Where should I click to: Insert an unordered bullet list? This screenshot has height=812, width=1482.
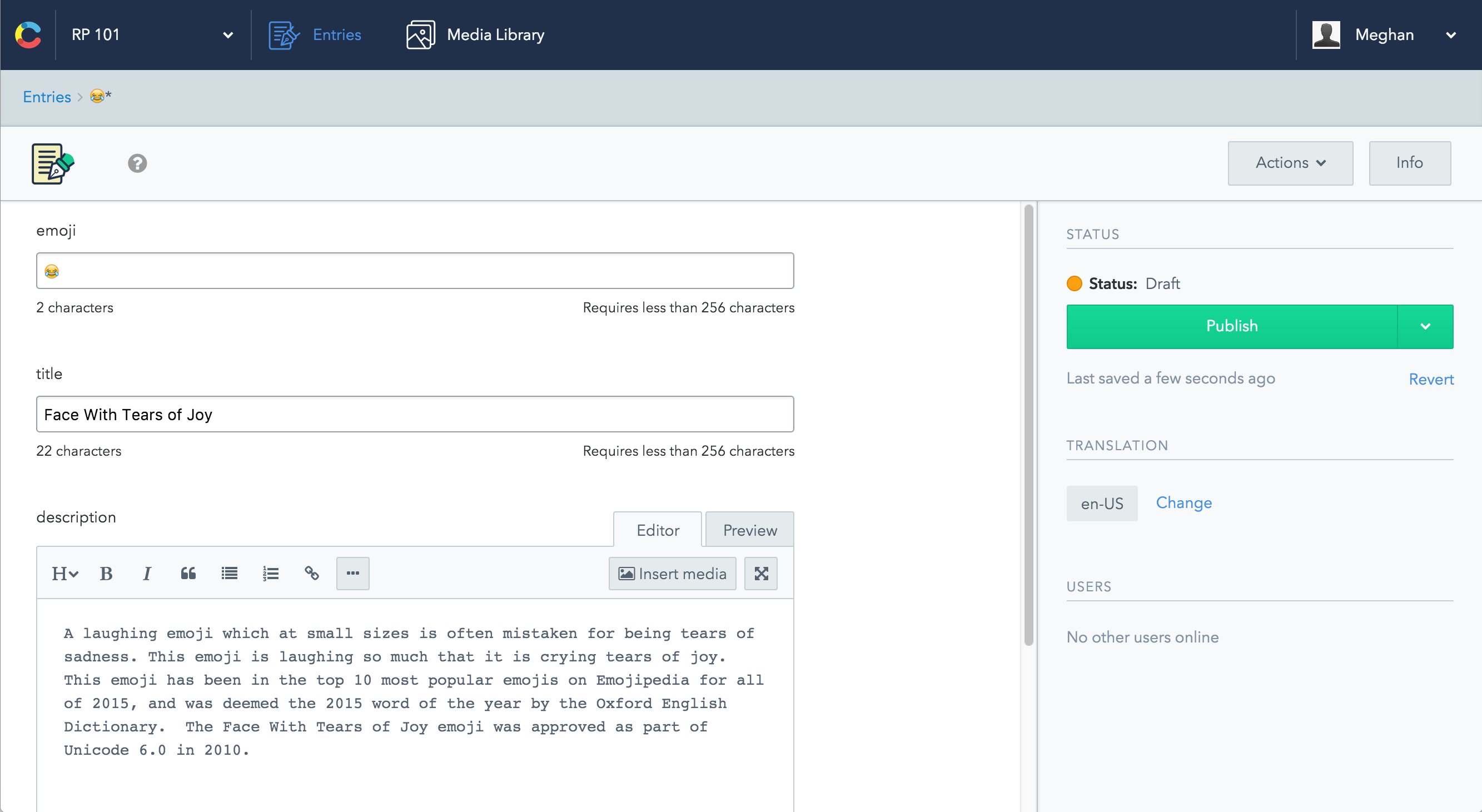(x=229, y=574)
